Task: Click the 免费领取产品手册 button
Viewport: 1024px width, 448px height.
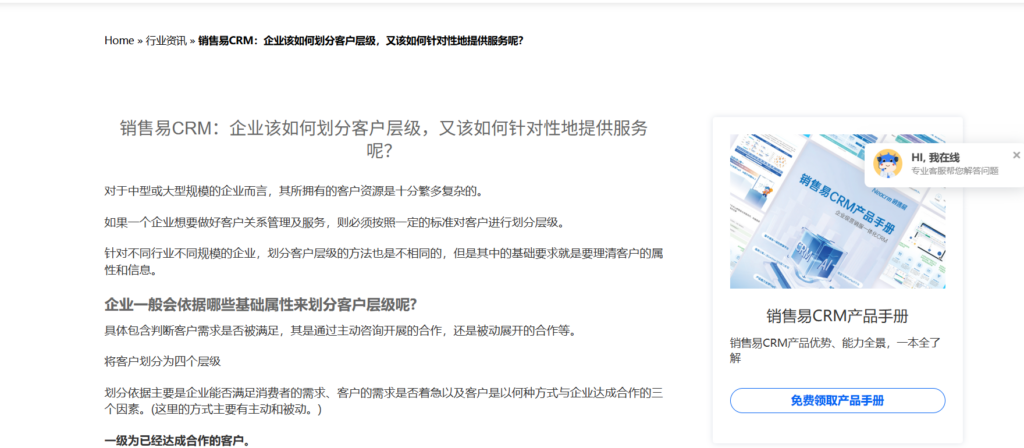Action: tap(837, 400)
